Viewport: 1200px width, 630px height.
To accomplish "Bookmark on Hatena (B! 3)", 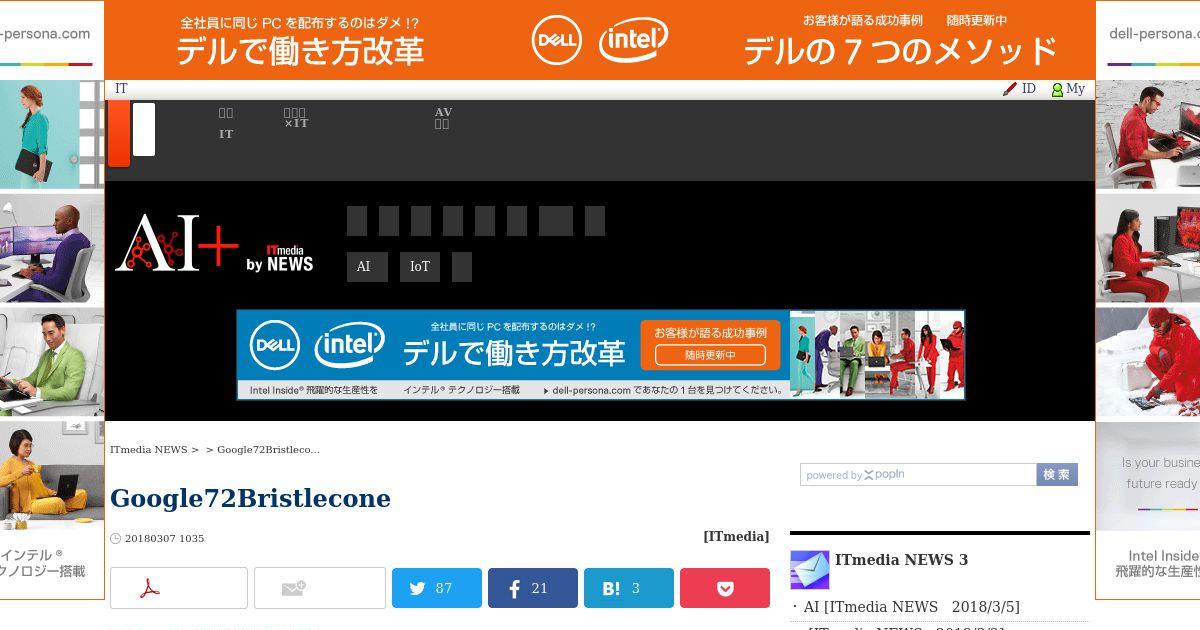I will (x=629, y=588).
